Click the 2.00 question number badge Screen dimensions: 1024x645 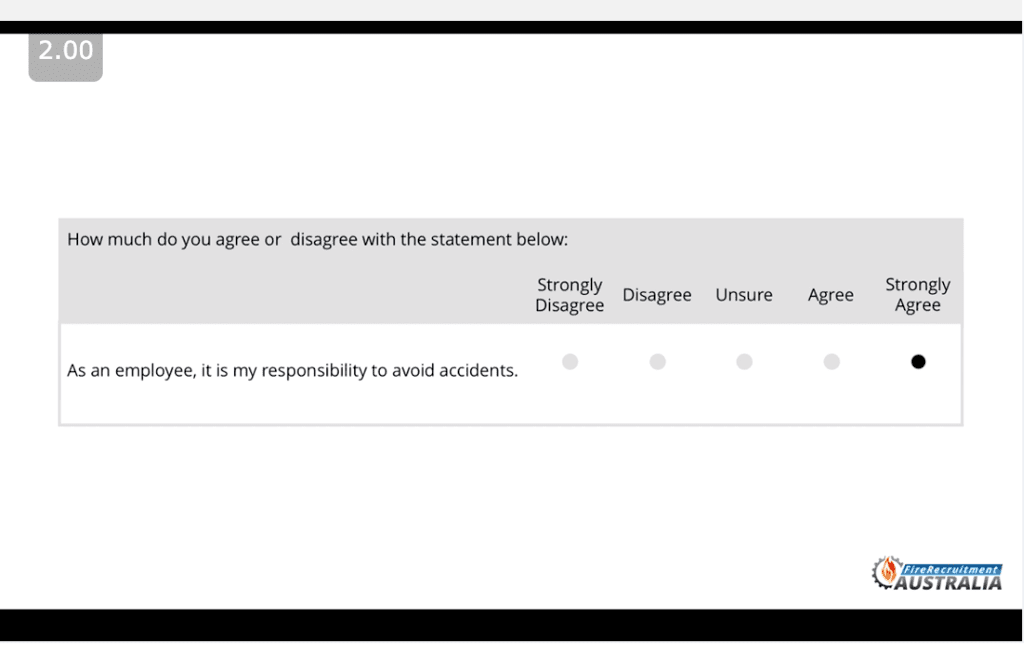(x=66, y=52)
